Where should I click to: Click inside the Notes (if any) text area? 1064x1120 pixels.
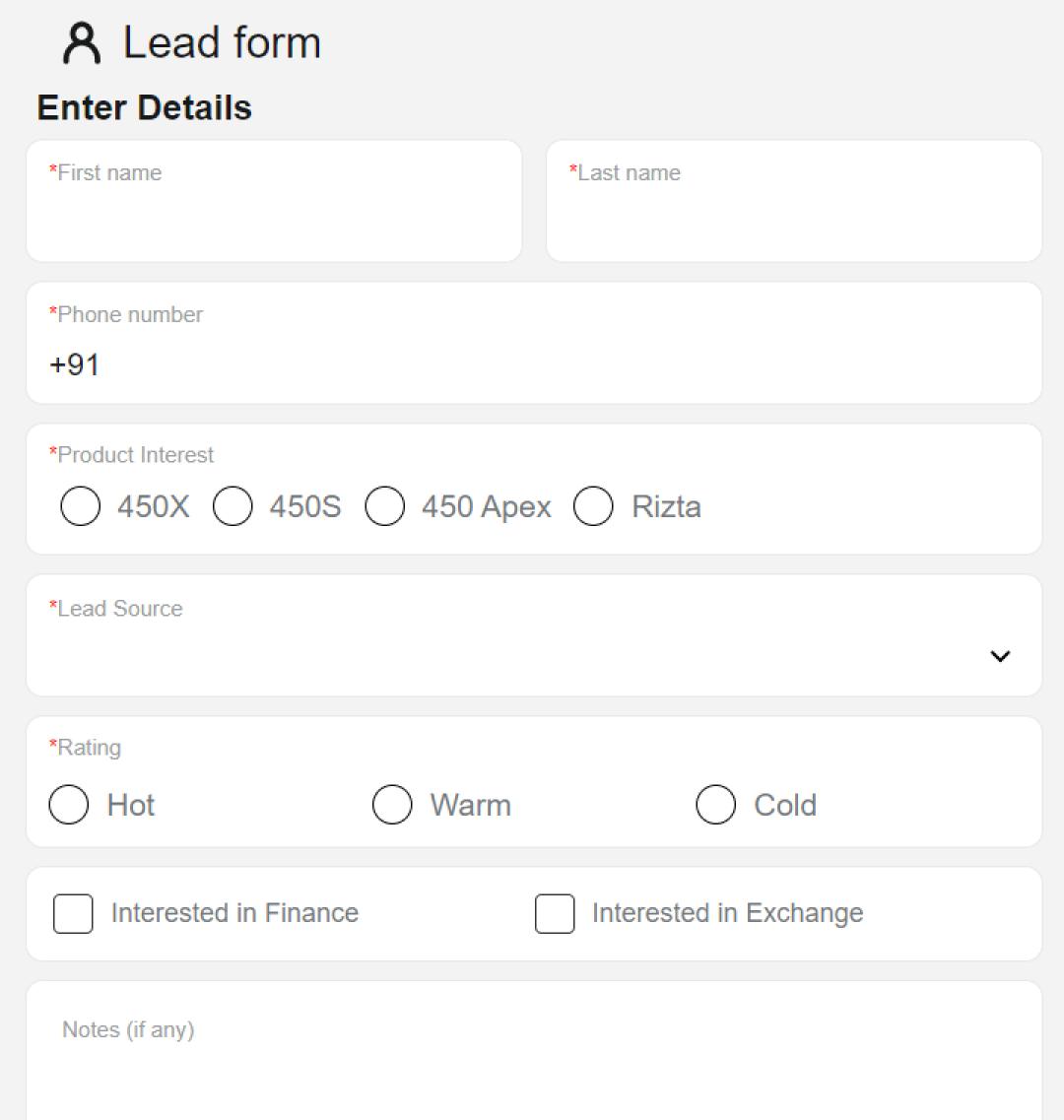coord(534,1051)
